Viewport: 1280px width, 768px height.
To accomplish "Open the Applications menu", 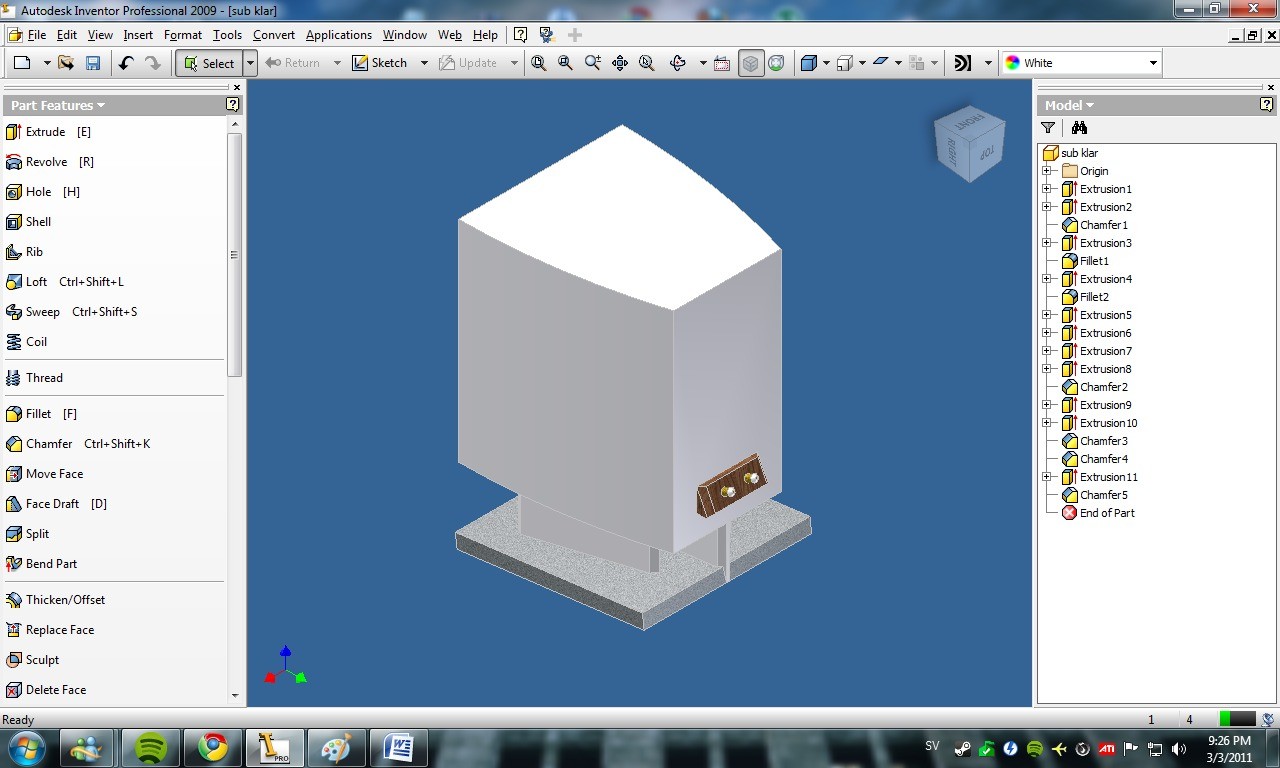I will pos(339,35).
